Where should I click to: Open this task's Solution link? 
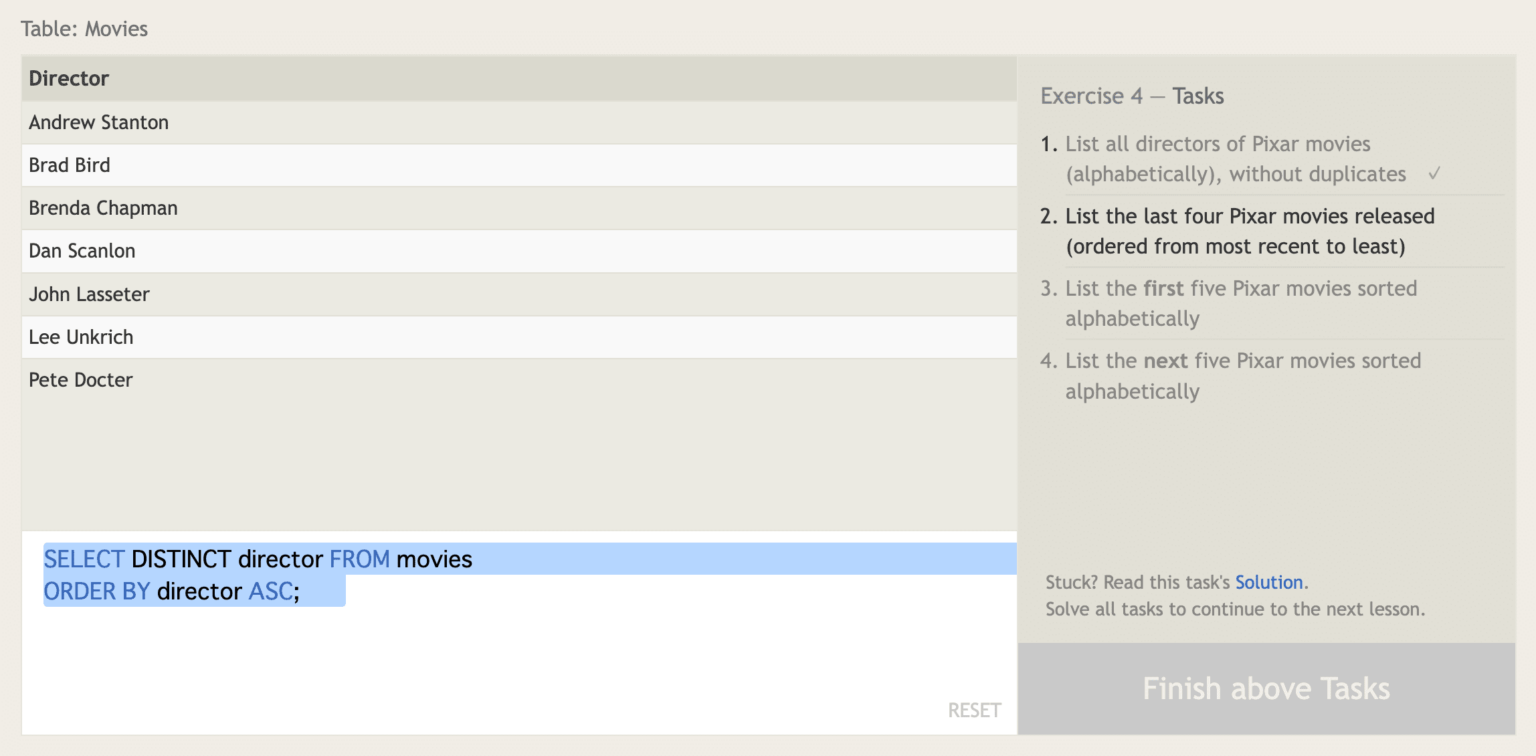1269,582
